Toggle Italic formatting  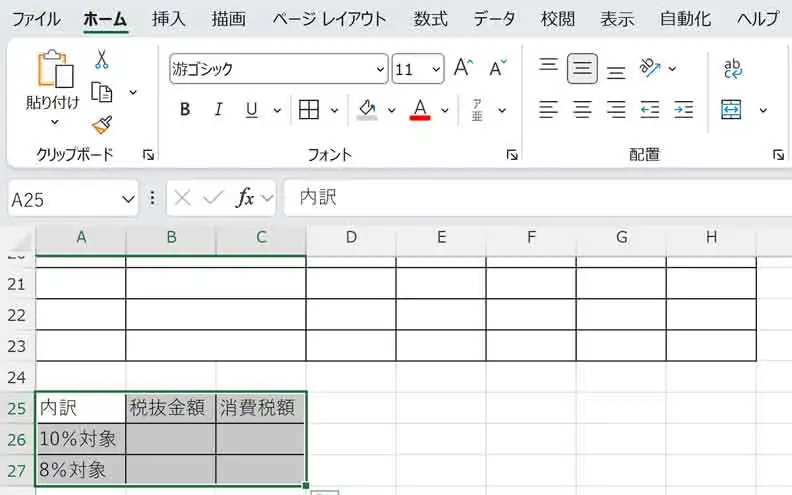[217, 110]
